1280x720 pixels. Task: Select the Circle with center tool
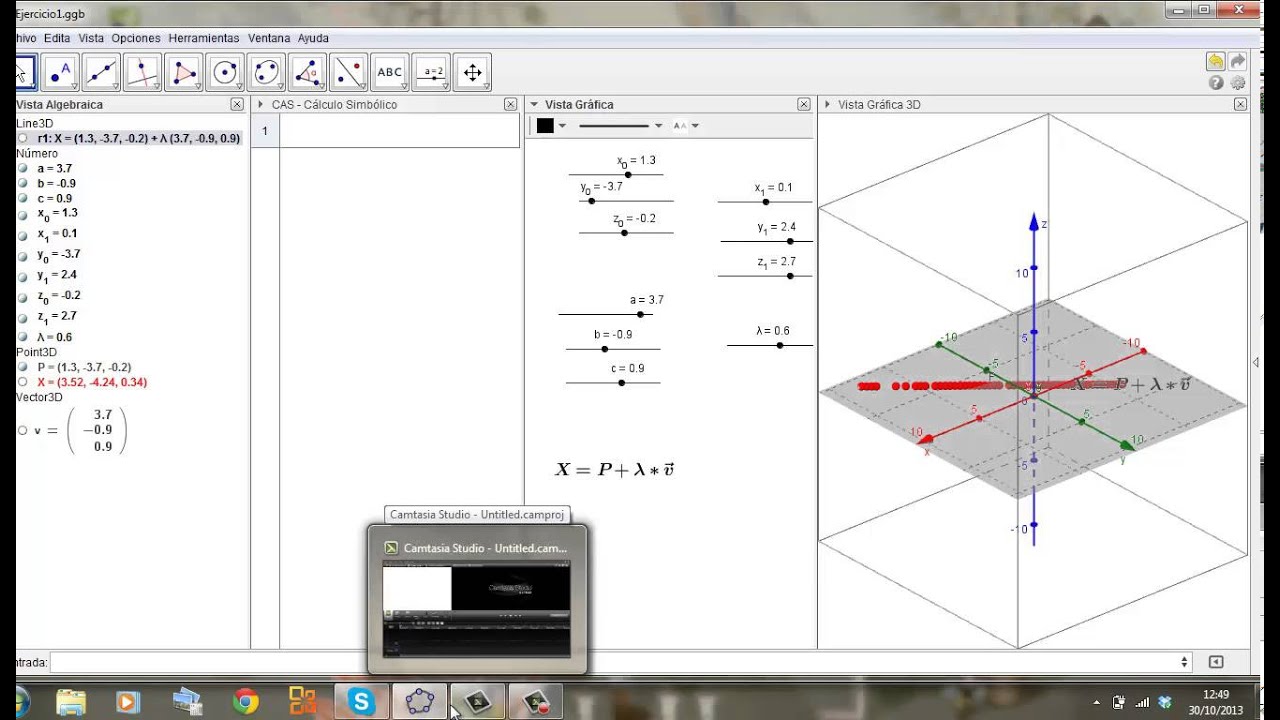click(225, 72)
